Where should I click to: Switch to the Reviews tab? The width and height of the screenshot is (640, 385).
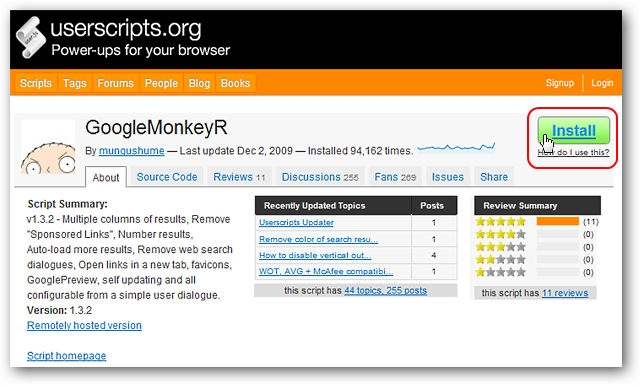[239, 177]
